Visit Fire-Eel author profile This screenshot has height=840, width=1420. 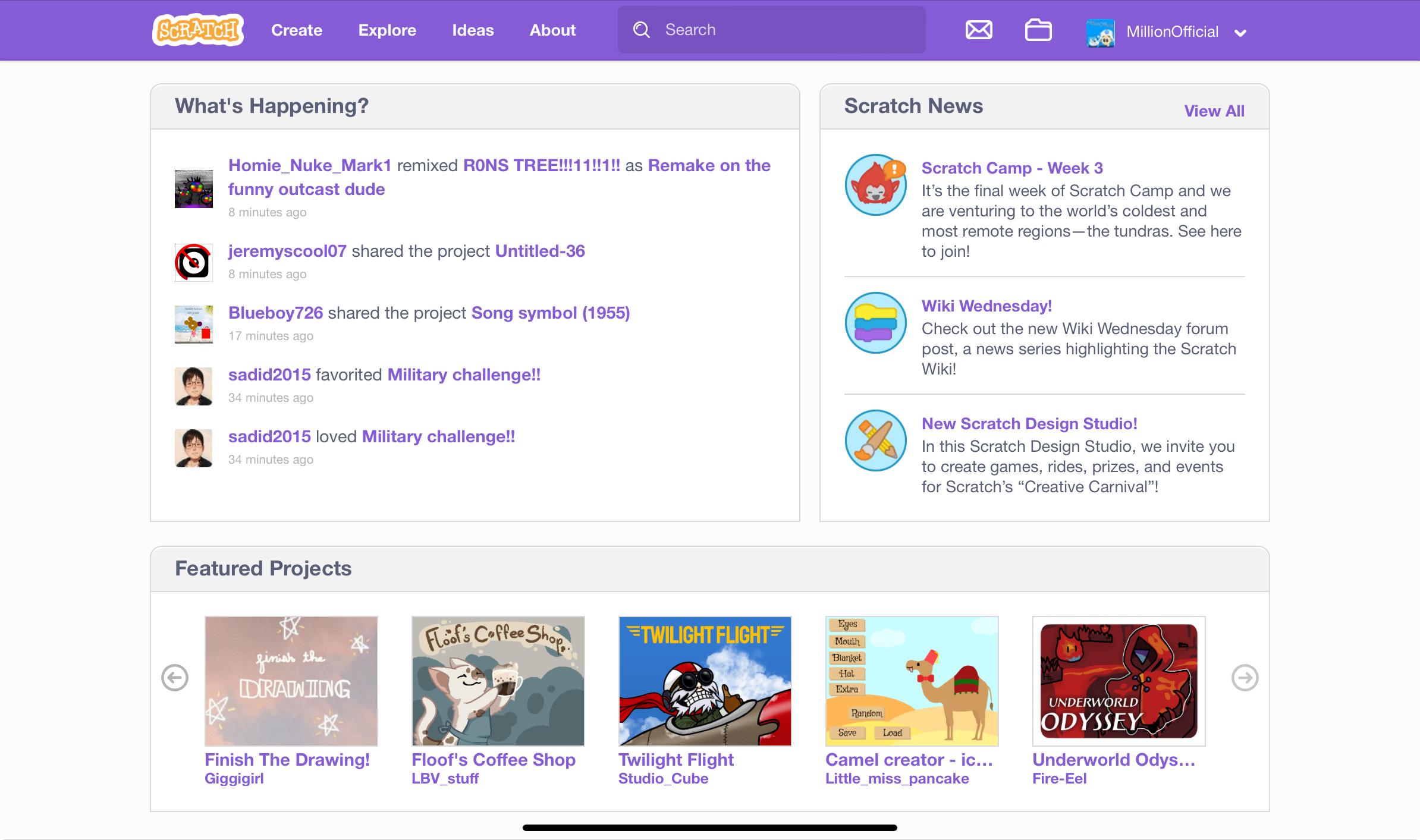point(1059,779)
